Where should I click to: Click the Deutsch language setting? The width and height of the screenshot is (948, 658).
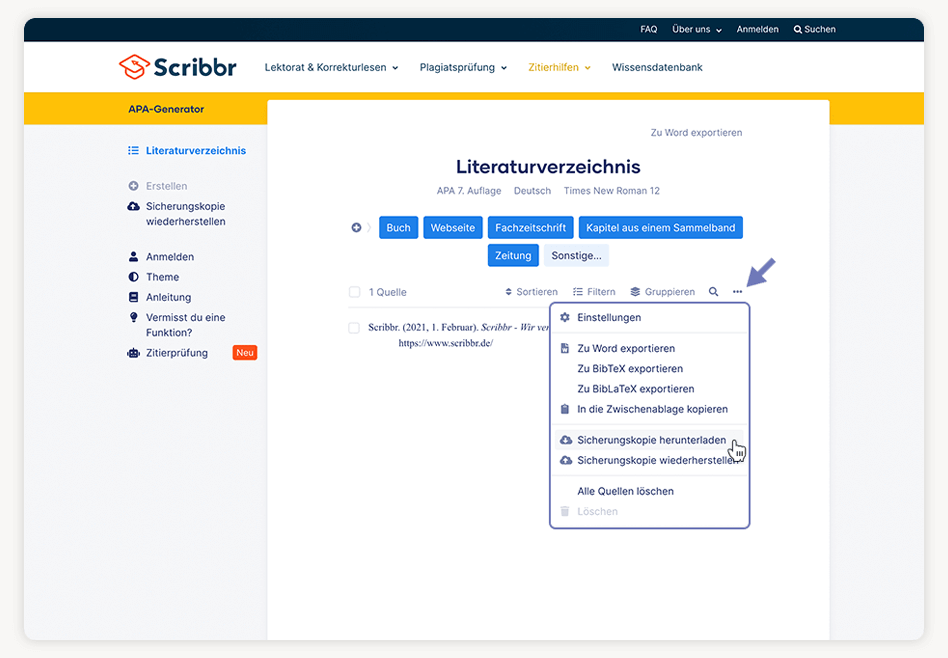click(x=533, y=191)
